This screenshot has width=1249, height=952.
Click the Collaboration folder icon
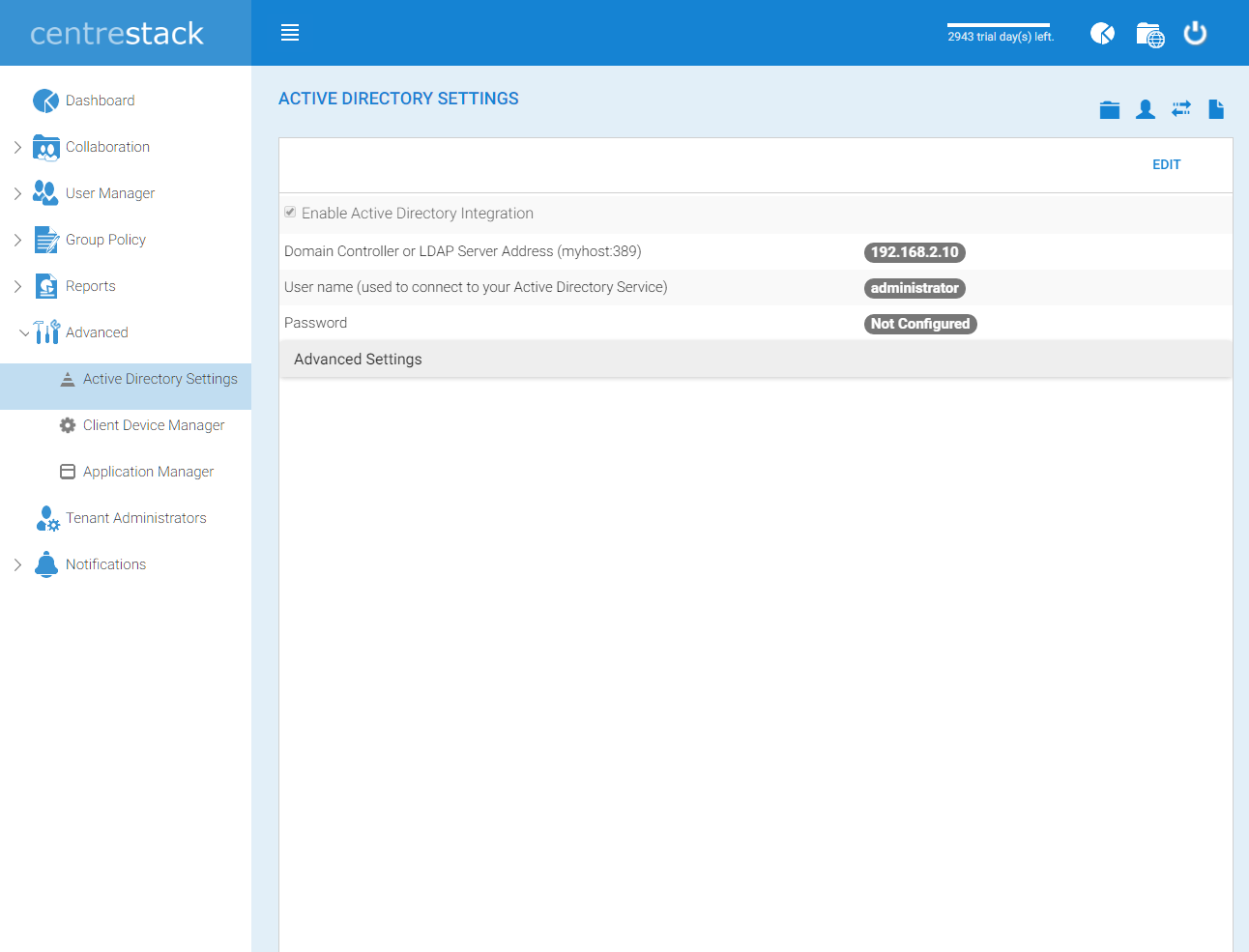coord(45,147)
